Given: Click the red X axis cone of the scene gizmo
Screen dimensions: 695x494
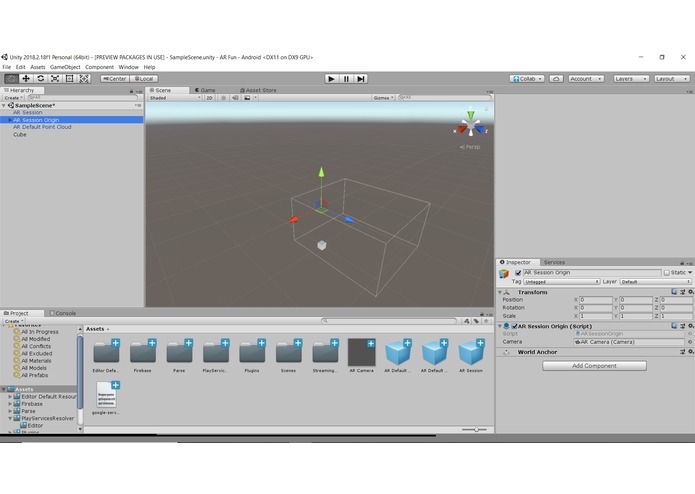Looking at the screenshot, I should [x=461, y=129].
